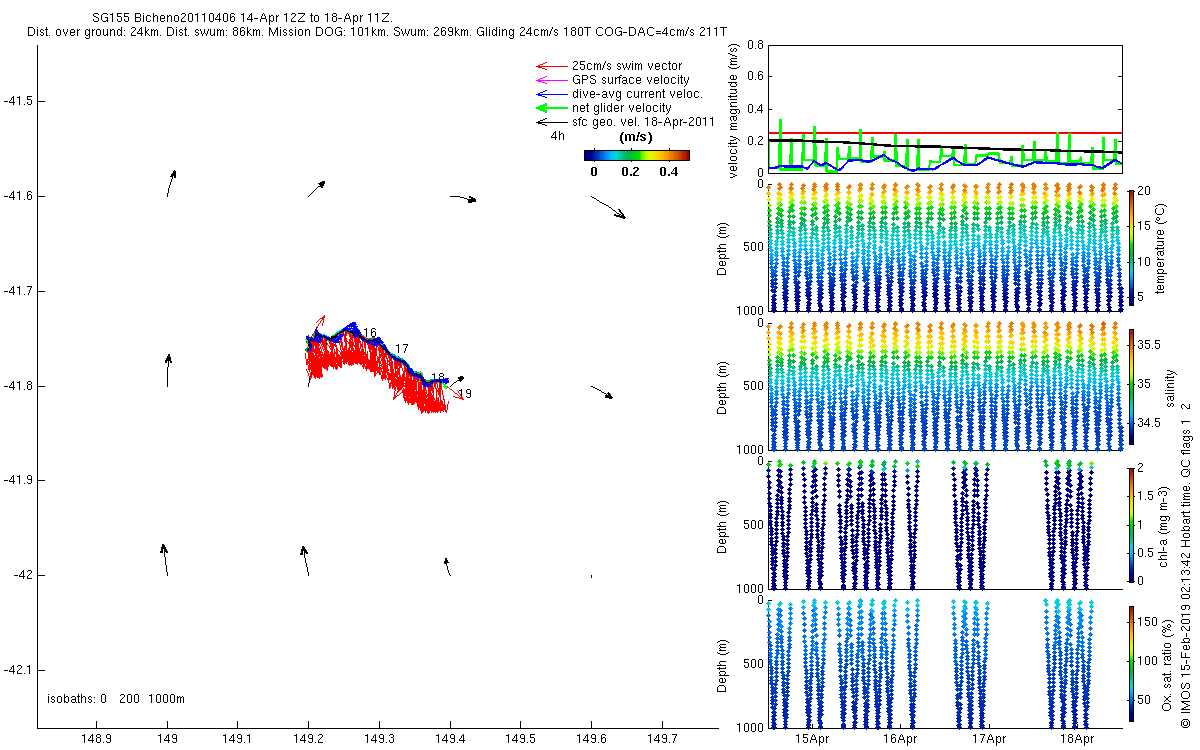Click the black sfc geo. vel. legend arrow
Viewport: 1200px width, 750px height.
(x=551, y=122)
